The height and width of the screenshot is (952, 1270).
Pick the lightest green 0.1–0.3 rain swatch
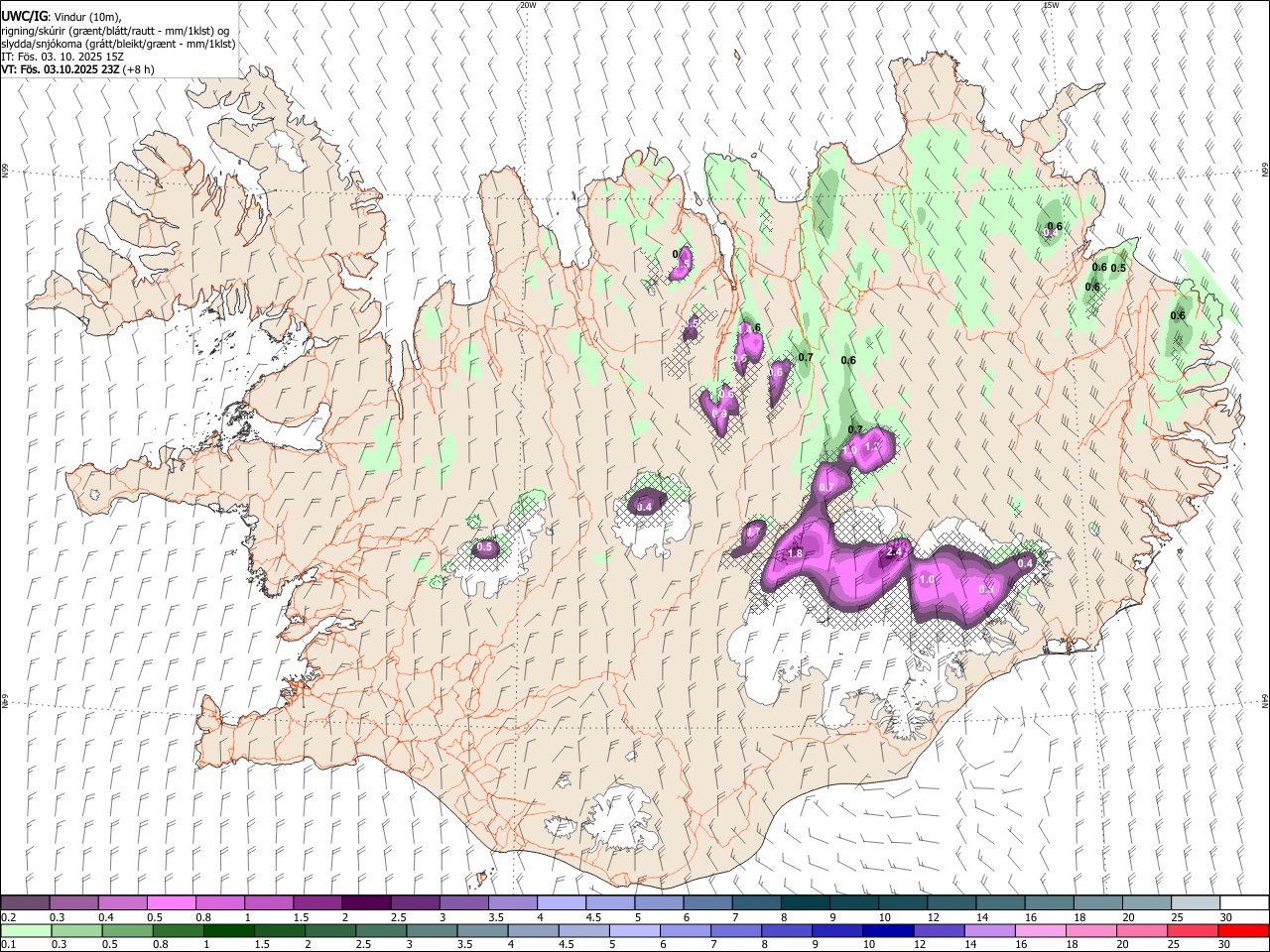(x=26, y=931)
